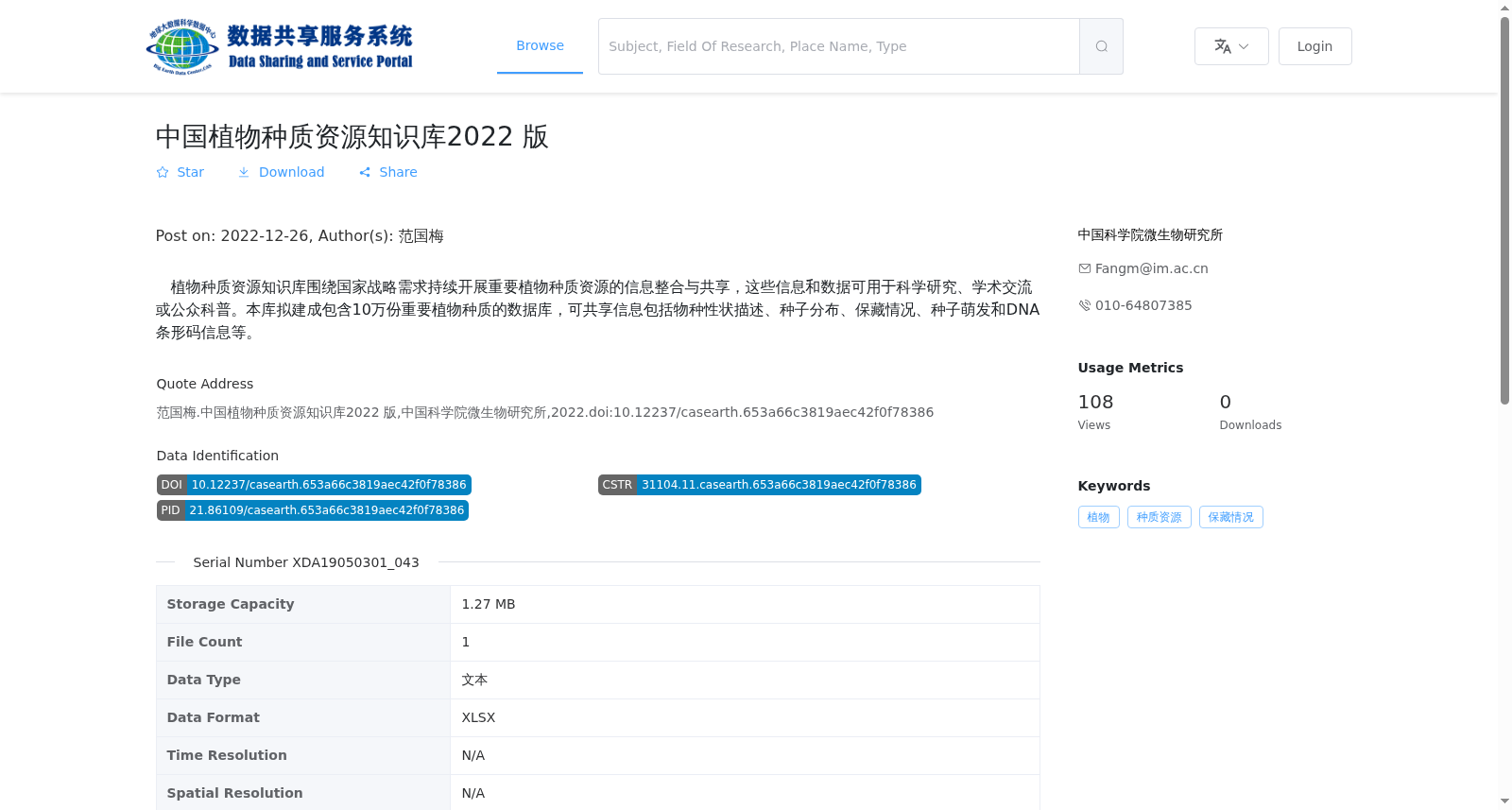Click the Data Format value XLSX
Screen dimensions: 1512x810
pos(478,717)
